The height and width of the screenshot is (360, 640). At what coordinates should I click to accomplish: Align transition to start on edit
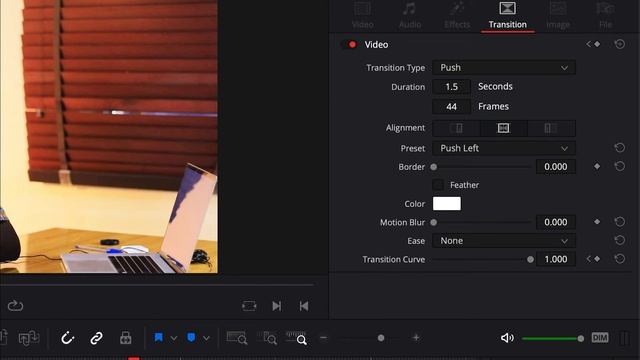pyautogui.click(x=551, y=128)
